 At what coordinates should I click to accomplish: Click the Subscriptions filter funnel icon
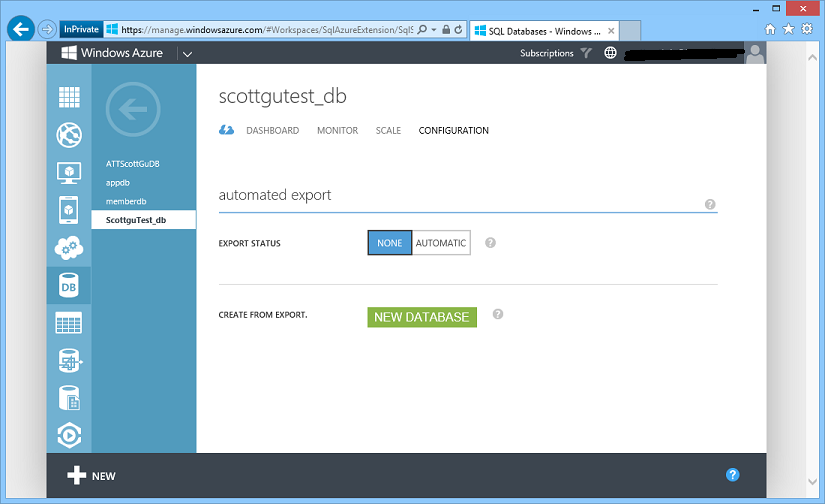586,53
